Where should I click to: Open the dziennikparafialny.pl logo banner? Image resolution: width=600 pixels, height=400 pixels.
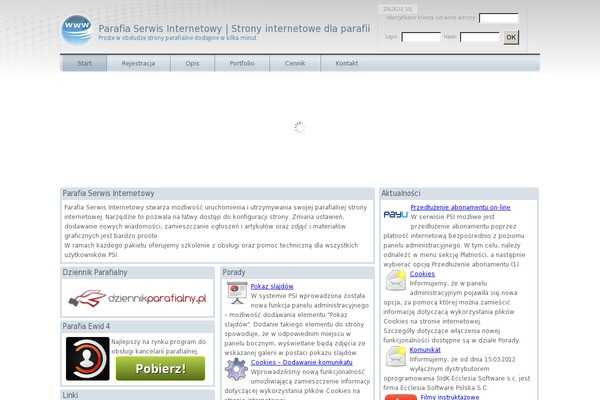pos(137,298)
